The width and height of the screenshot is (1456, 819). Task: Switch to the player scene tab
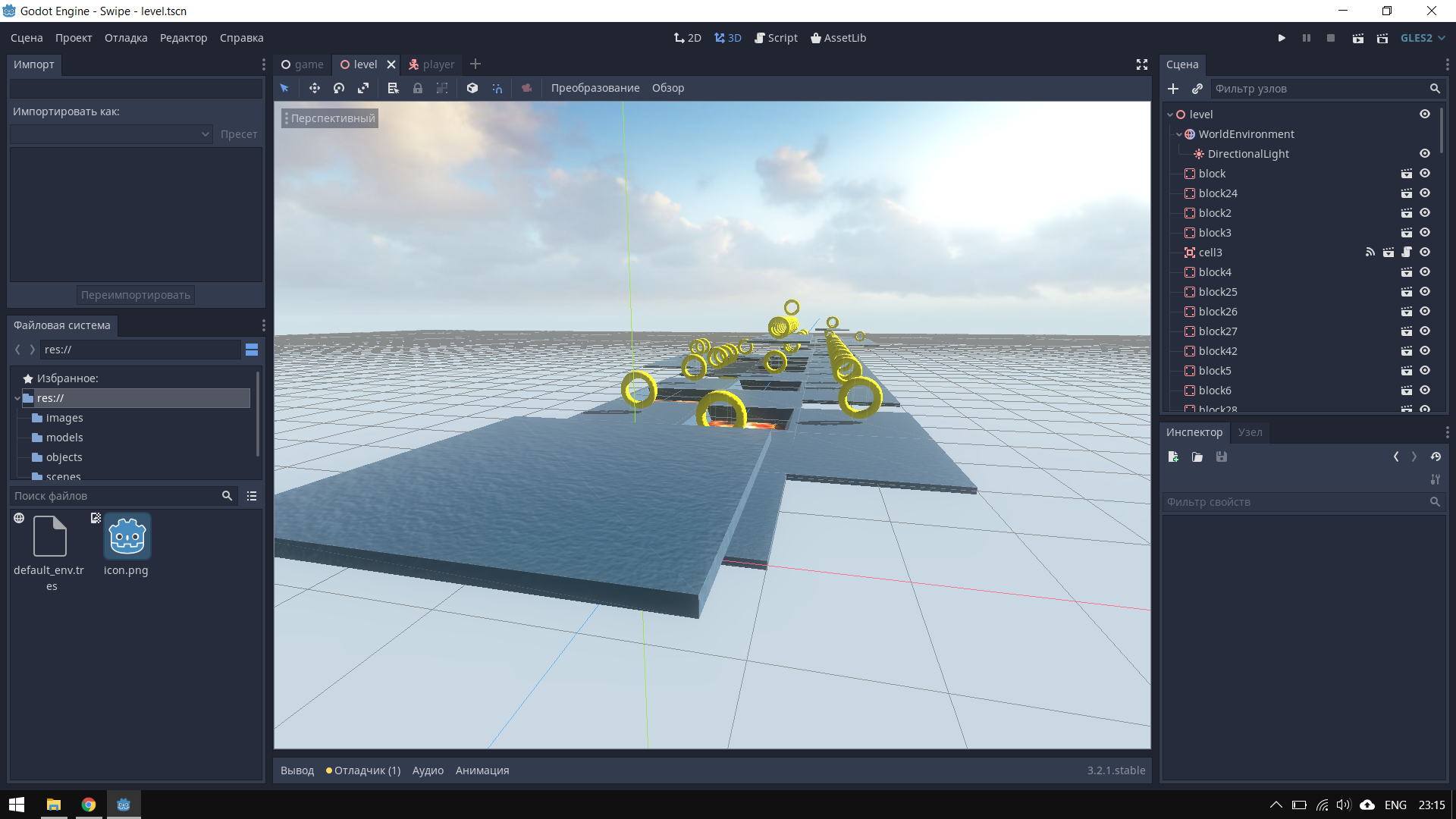tap(431, 64)
